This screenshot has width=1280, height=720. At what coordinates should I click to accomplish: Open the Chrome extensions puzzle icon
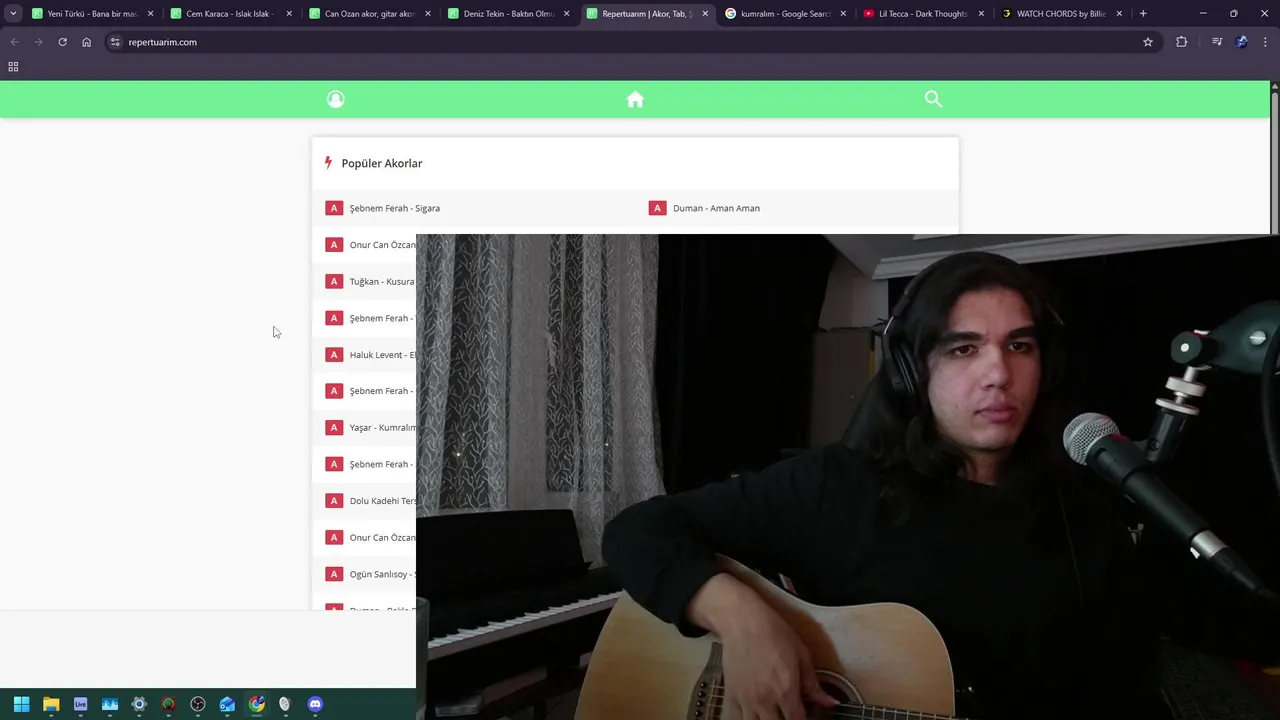click(x=1181, y=42)
